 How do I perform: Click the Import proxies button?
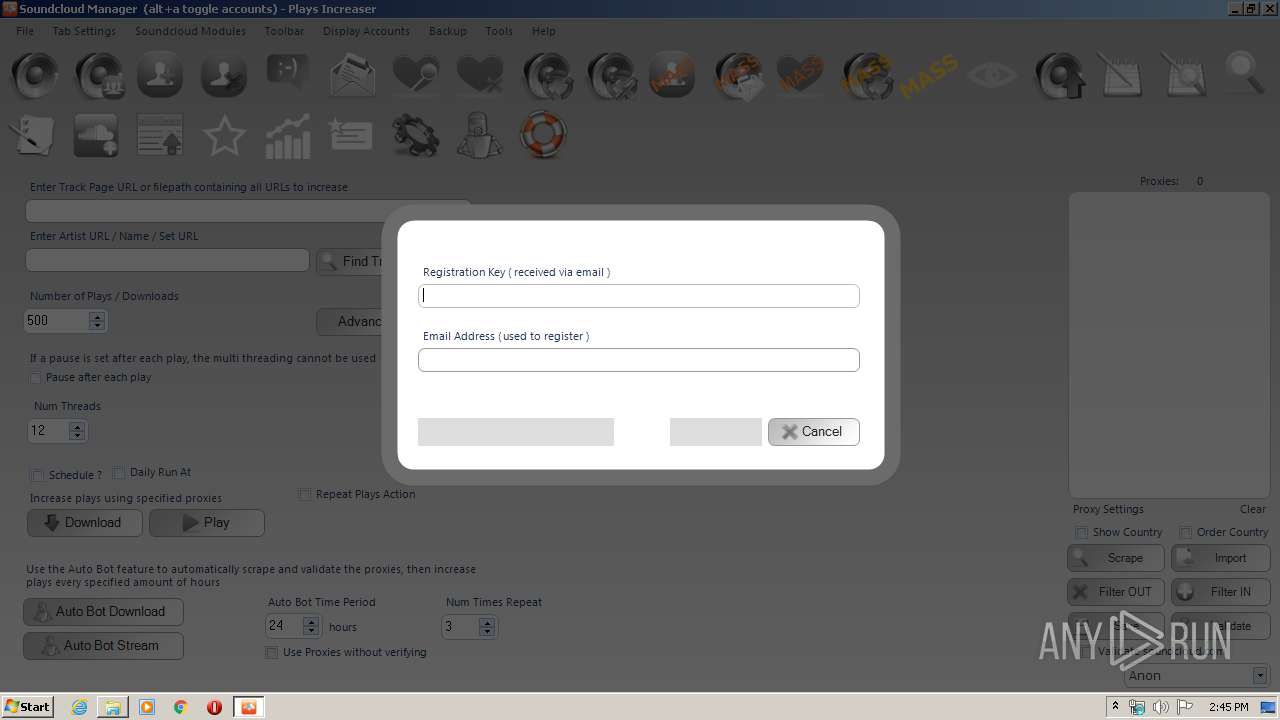click(x=1221, y=558)
